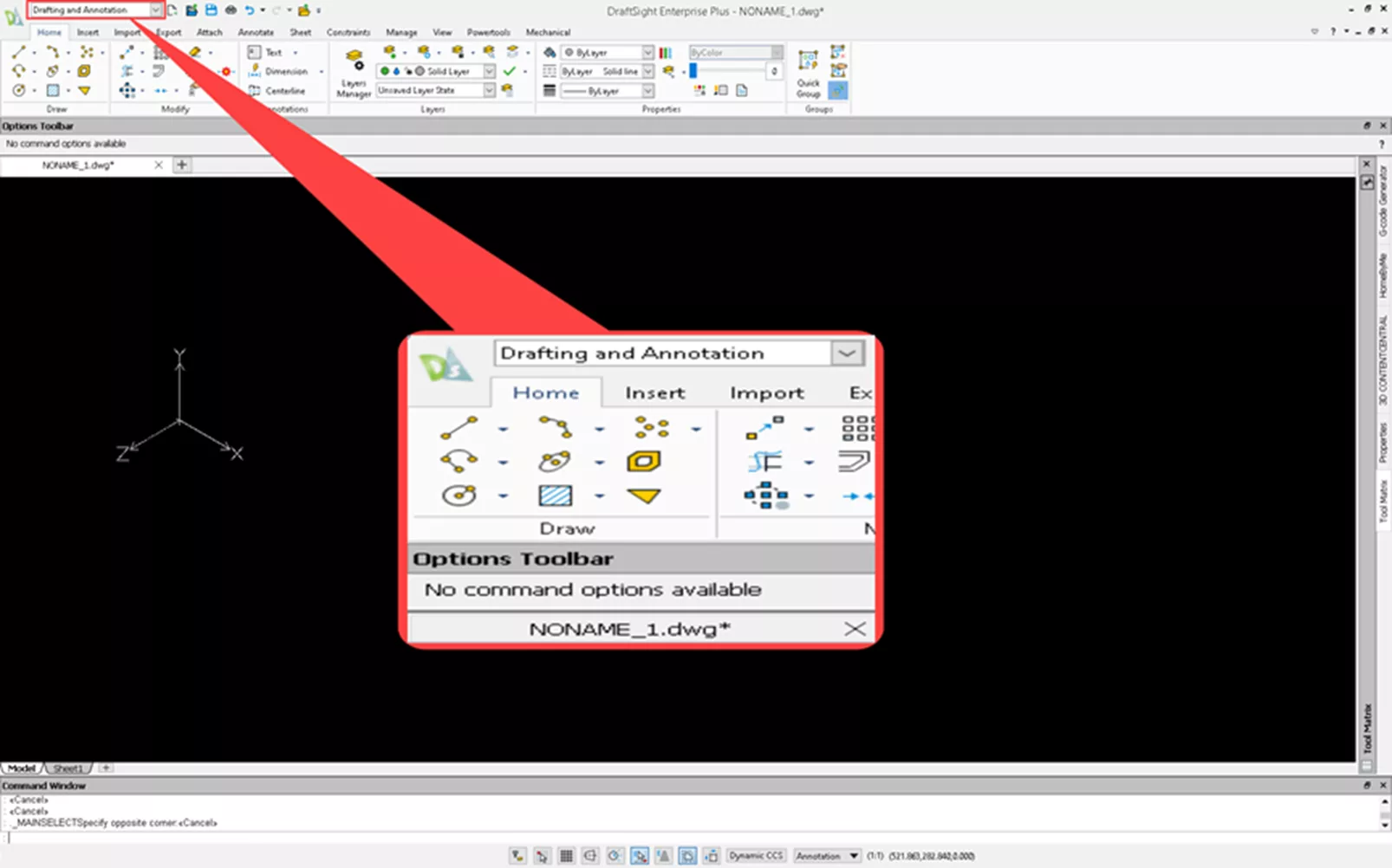1392x868 pixels.
Task: Select the Line draw tool
Action: [18, 53]
